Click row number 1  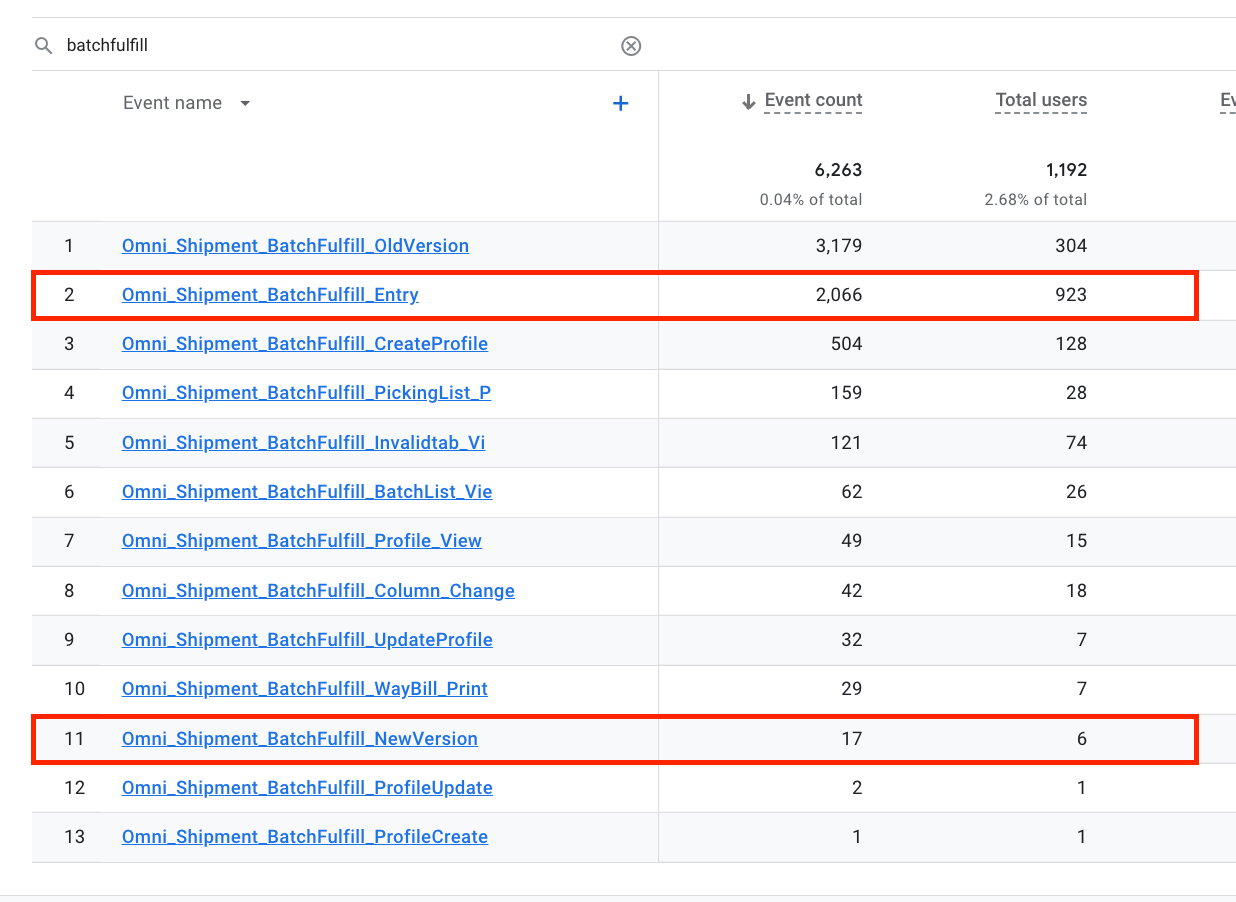pyautogui.click(x=69, y=246)
